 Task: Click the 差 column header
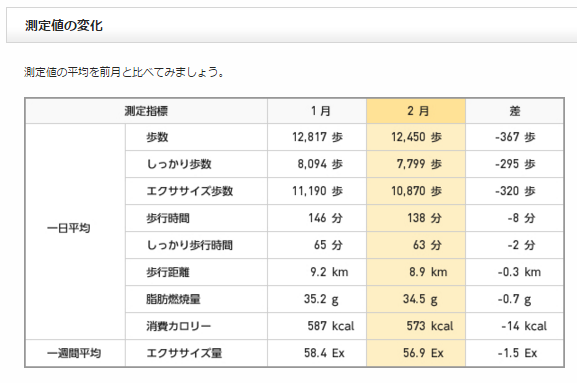click(x=514, y=111)
